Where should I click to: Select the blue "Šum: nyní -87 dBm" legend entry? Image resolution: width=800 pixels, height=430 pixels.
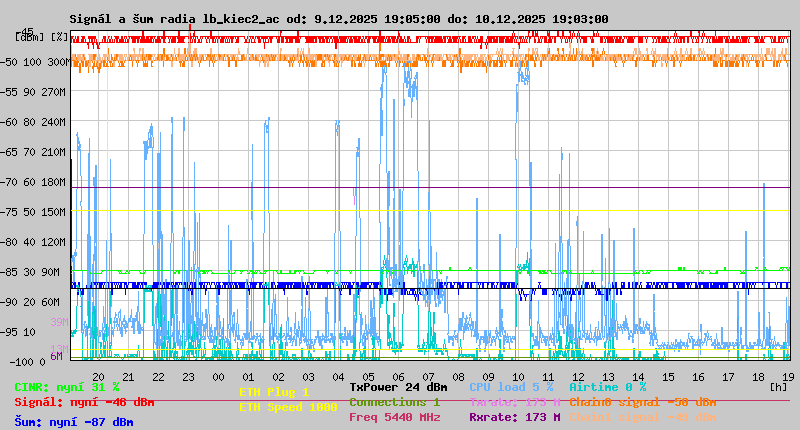(x=74, y=422)
